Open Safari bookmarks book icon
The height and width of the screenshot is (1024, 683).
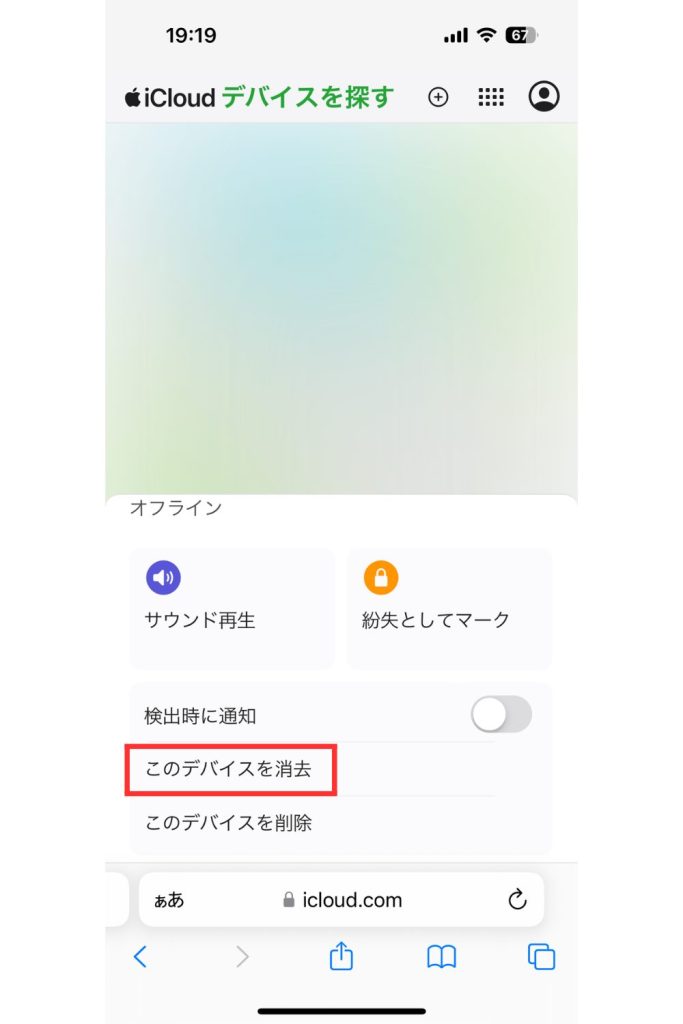tap(441, 957)
